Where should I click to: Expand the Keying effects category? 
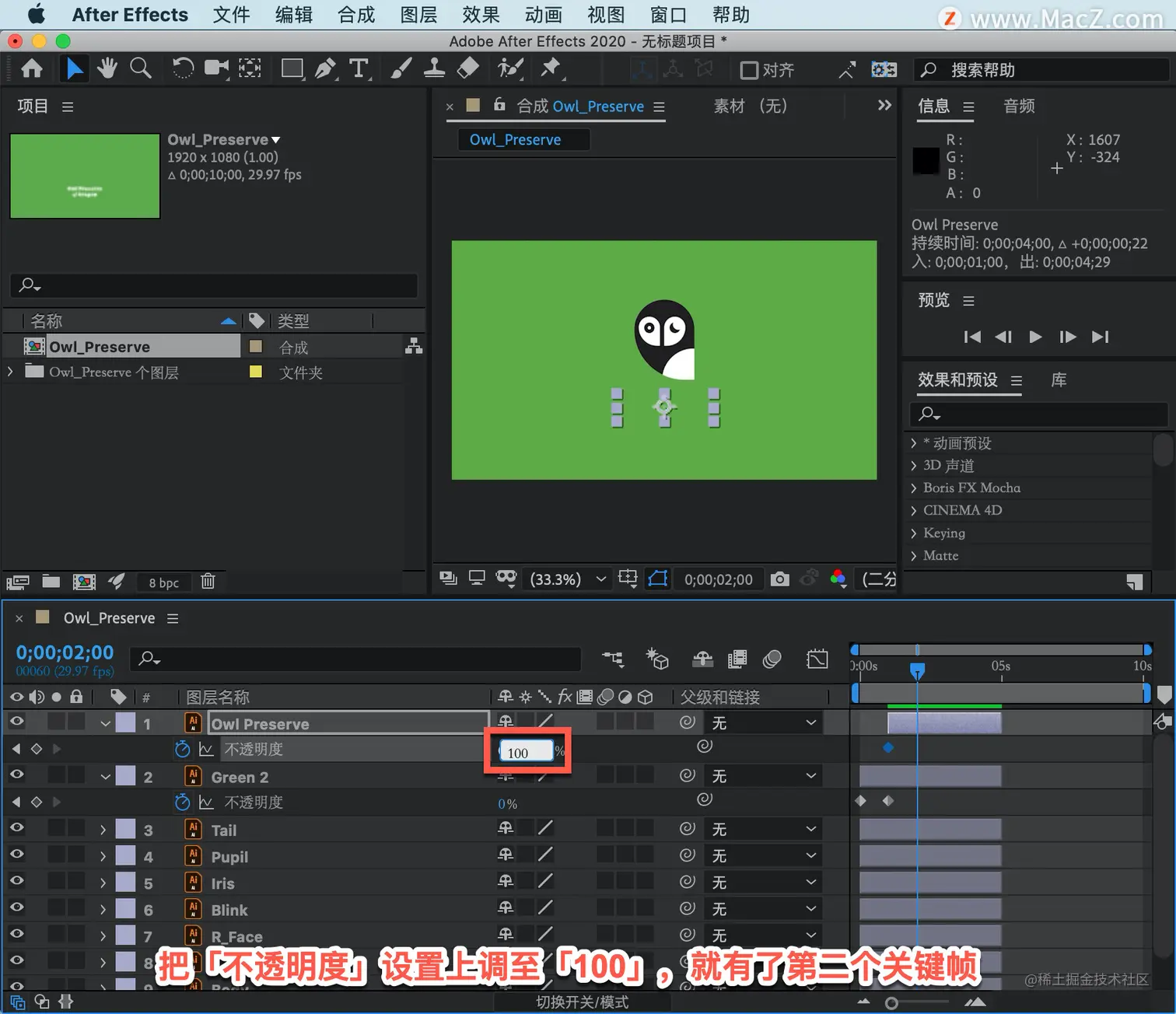coord(913,533)
